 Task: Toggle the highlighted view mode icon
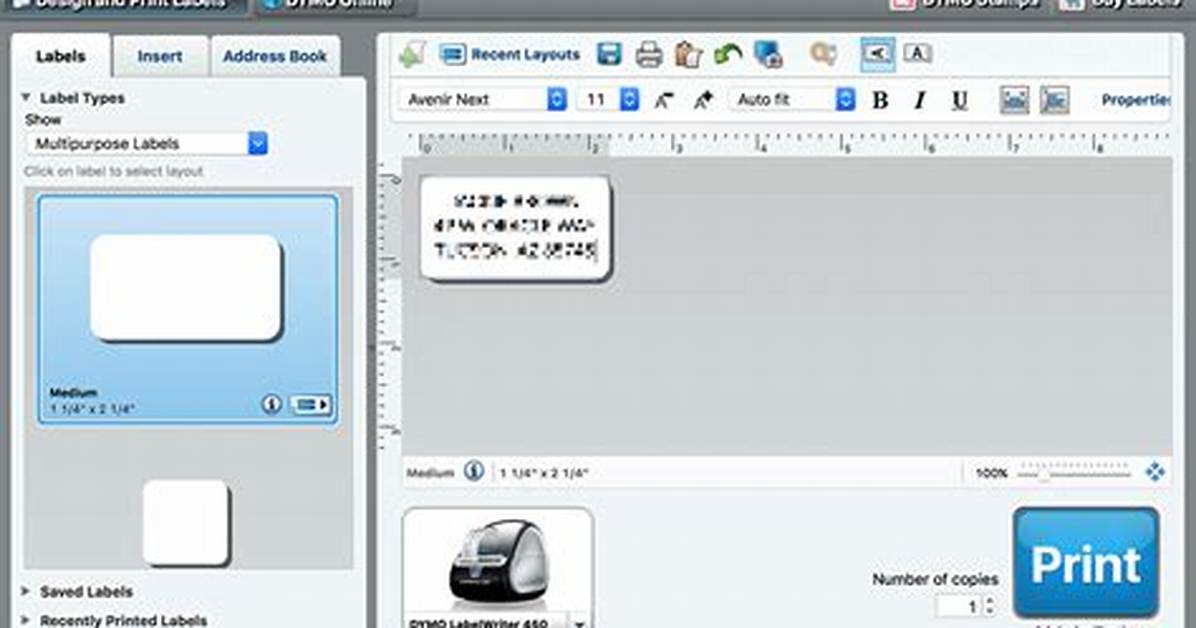click(x=877, y=54)
